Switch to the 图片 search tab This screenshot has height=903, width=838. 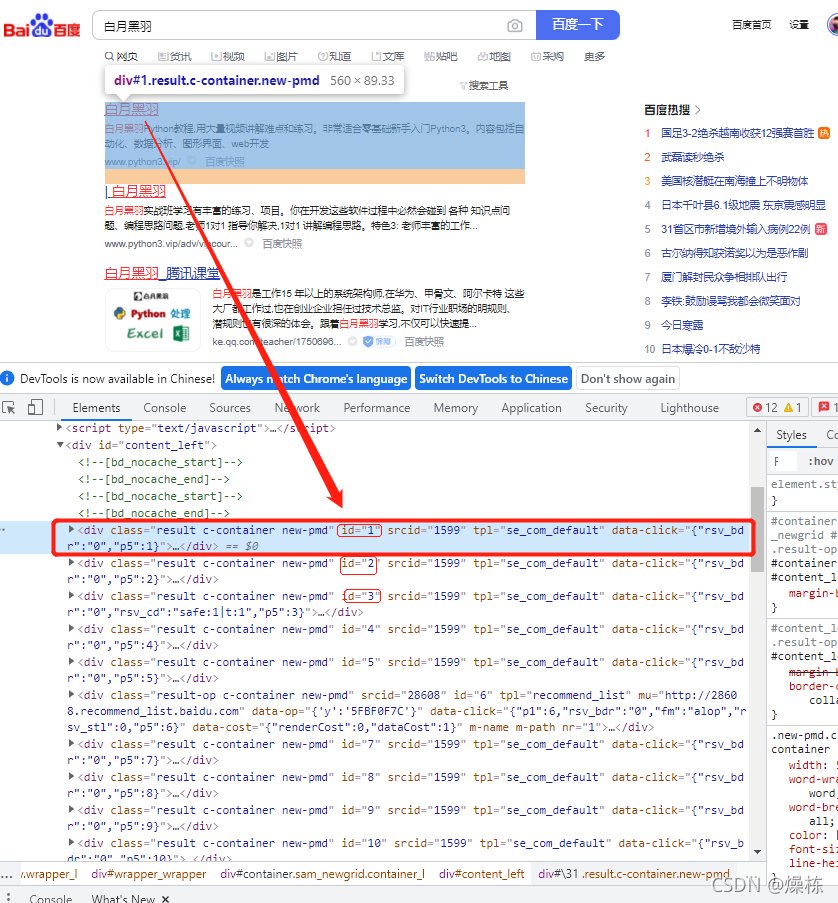280,56
